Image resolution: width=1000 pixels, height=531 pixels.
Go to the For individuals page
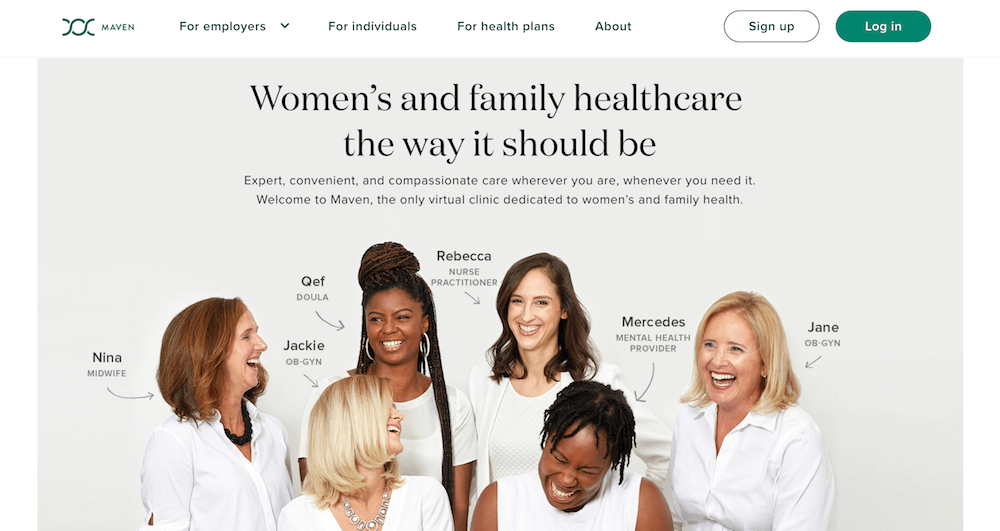[372, 26]
